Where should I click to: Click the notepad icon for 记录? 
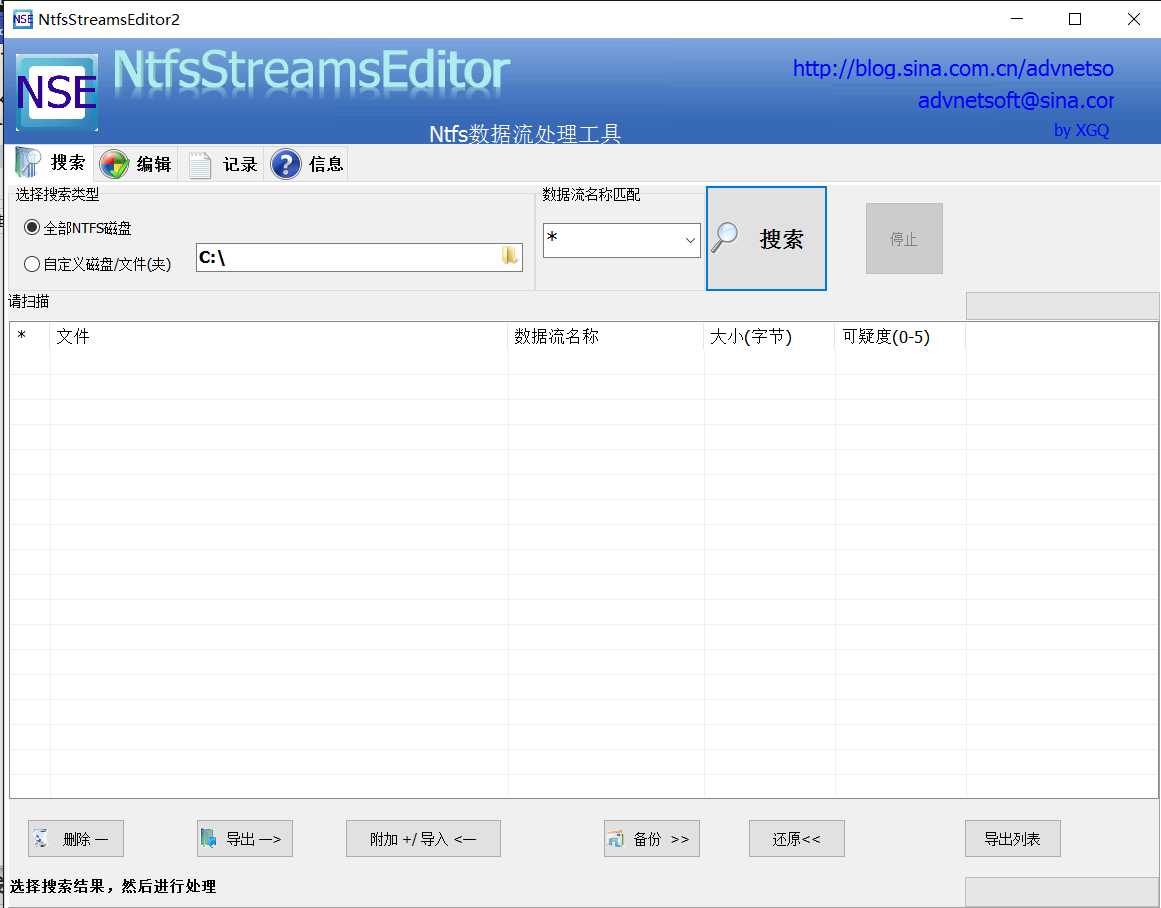pos(199,164)
